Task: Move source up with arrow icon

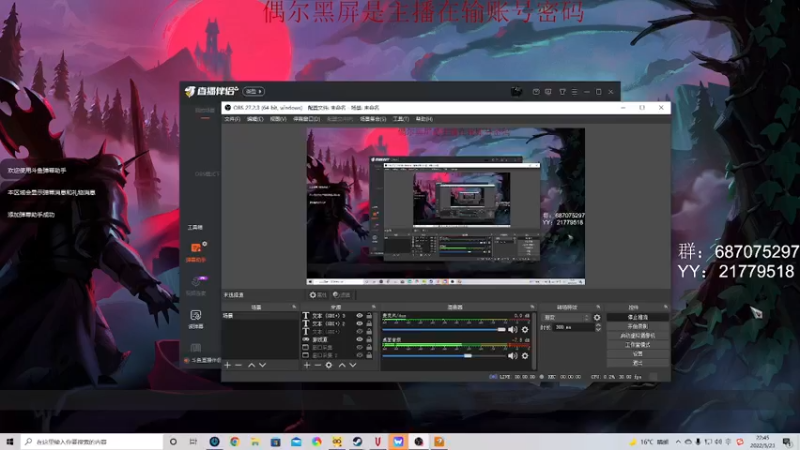Action: tap(342, 365)
